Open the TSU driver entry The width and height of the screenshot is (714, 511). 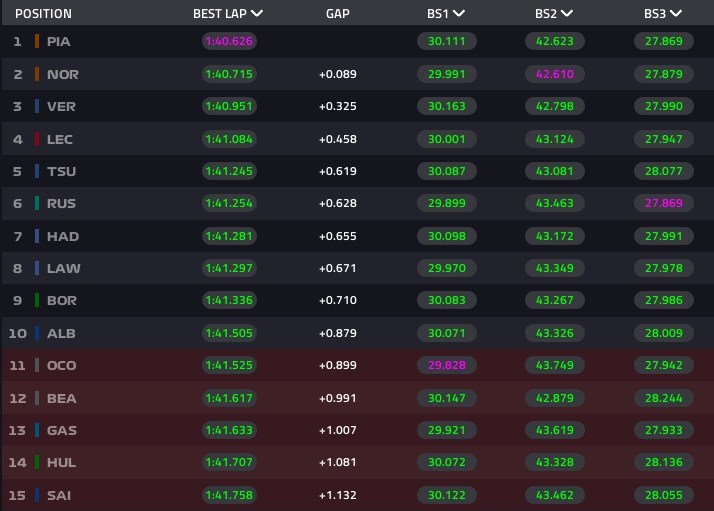[61, 171]
